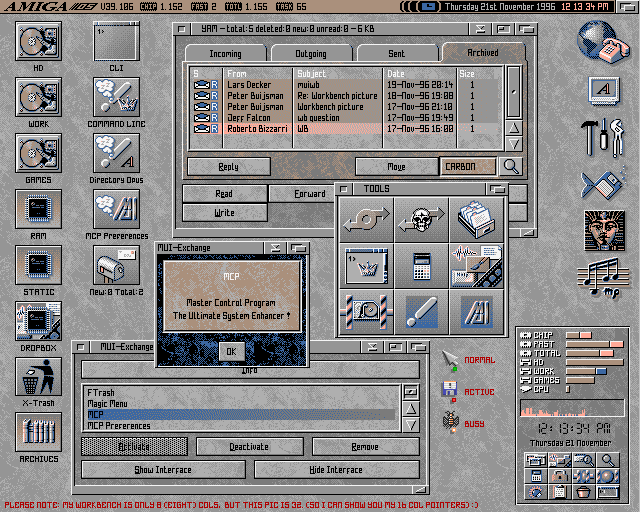Cycle the CARBON folder selector
The width and height of the screenshot is (640, 512).
(x=468, y=166)
